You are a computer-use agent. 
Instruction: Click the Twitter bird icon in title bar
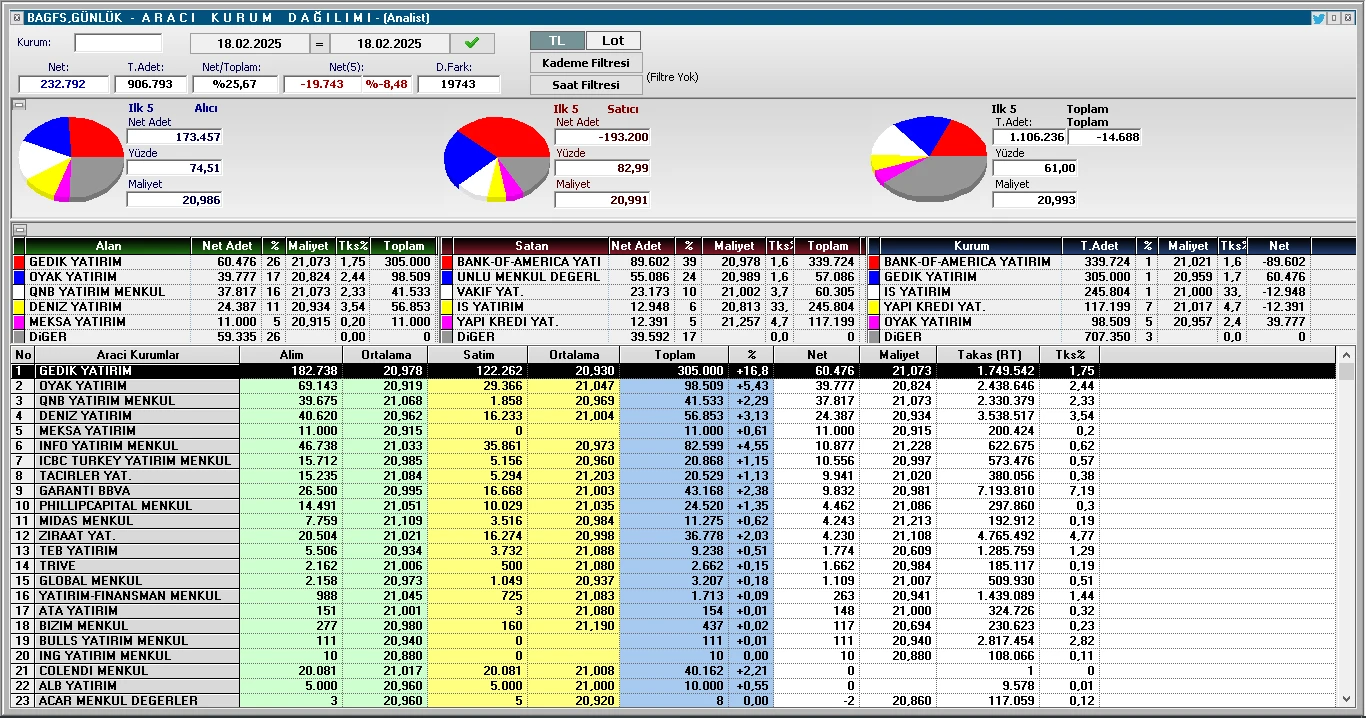pos(1318,18)
